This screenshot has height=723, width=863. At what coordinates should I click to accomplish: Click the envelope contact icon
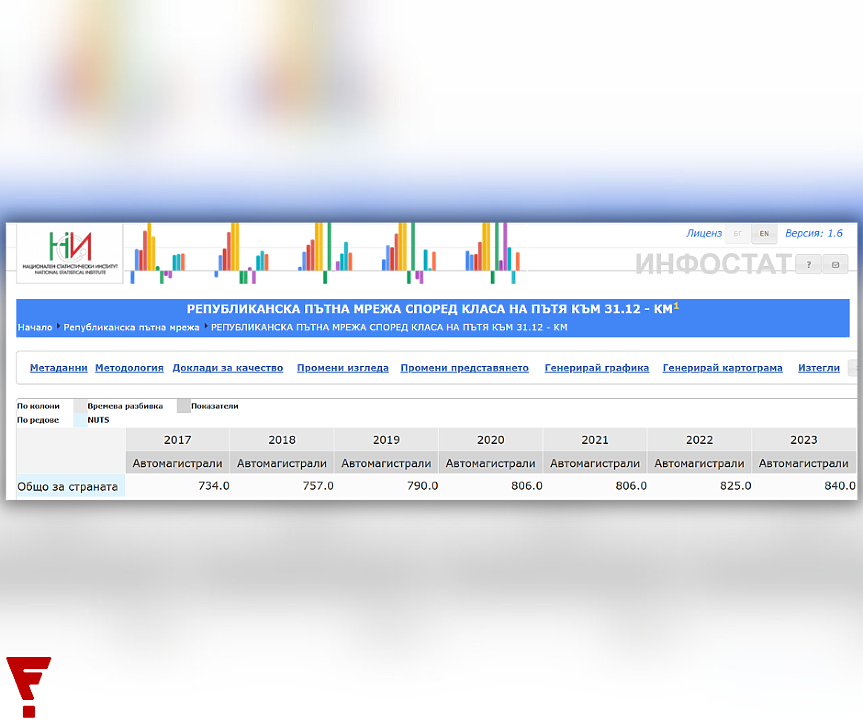click(x=836, y=264)
